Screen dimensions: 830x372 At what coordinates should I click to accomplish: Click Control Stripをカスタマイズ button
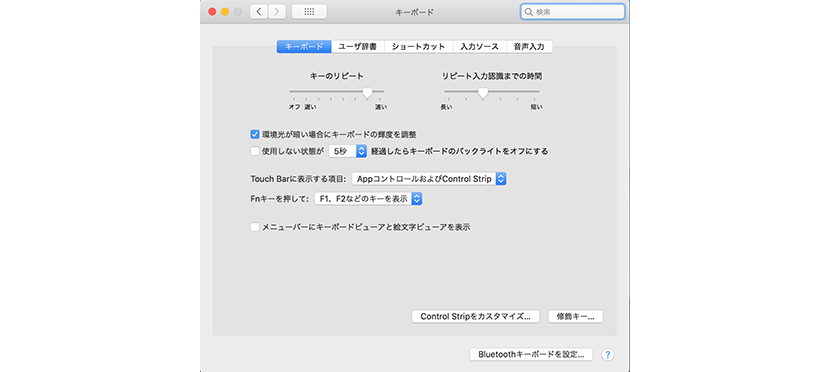coord(475,316)
